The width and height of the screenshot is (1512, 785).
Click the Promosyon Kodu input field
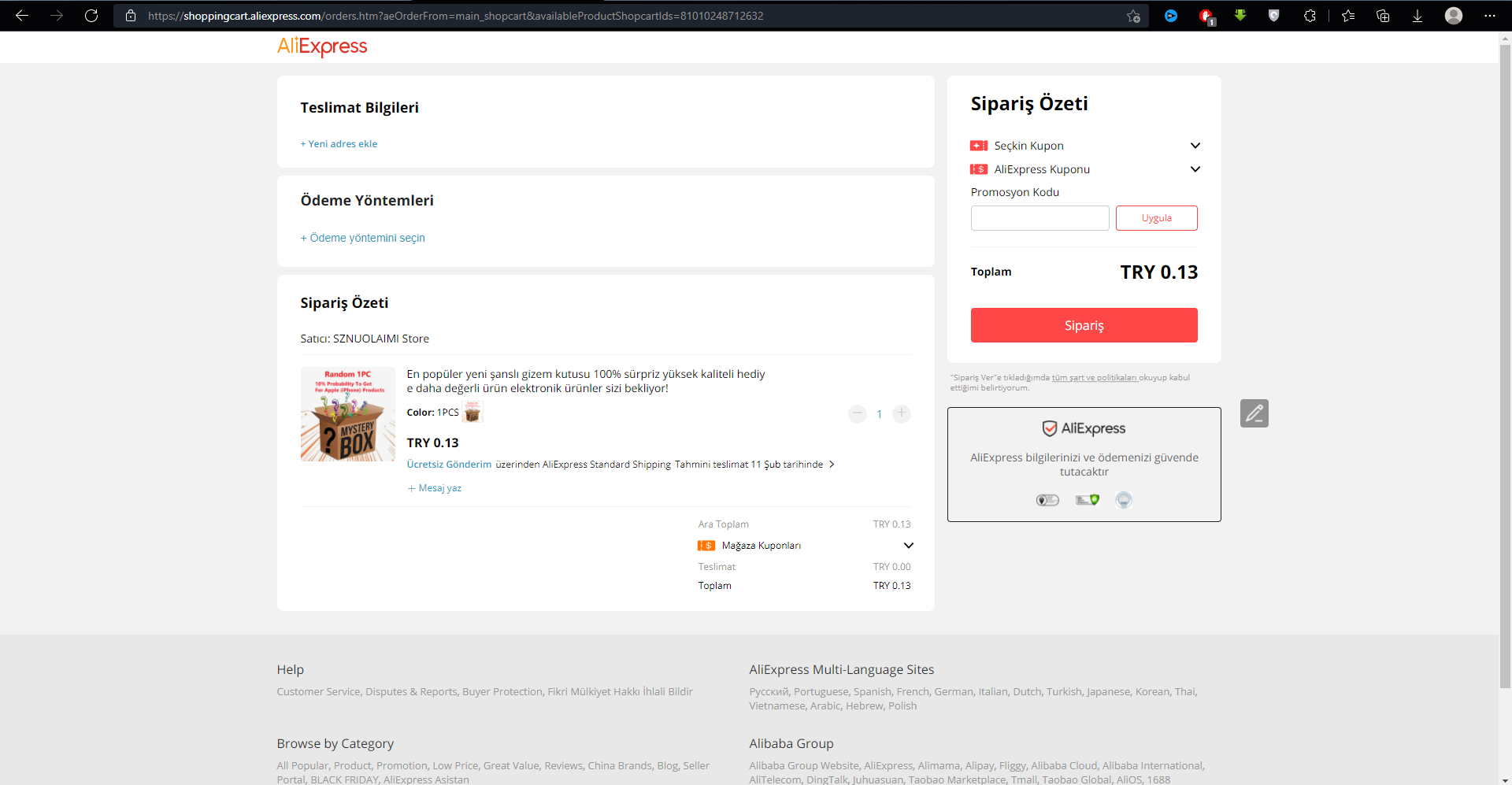coord(1040,218)
